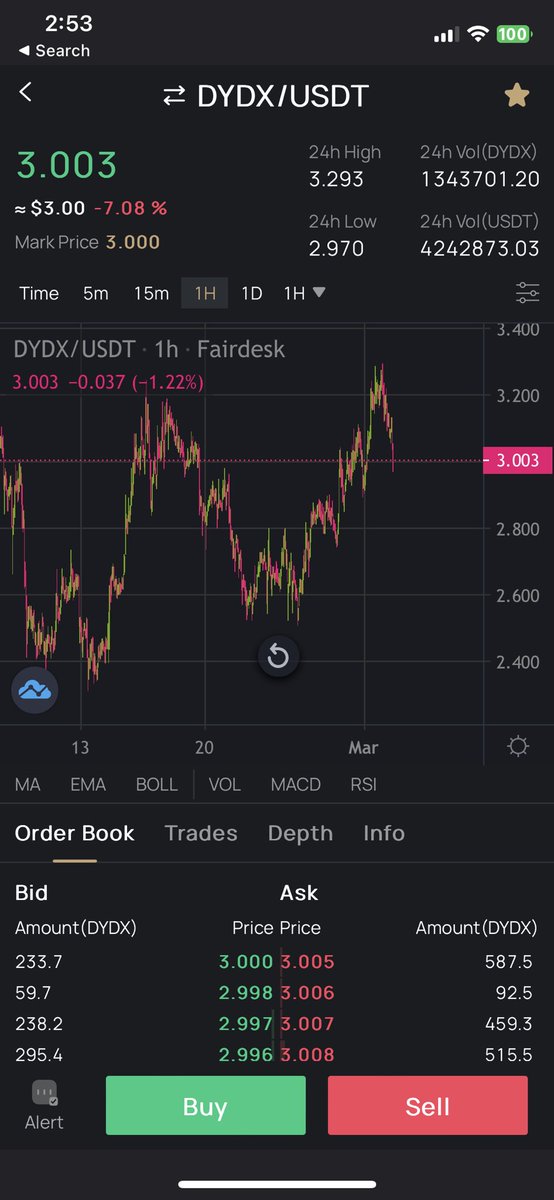This screenshot has width=554, height=1200.
Task: Tap the Mark Price 3.000 value
Action: 133,243
